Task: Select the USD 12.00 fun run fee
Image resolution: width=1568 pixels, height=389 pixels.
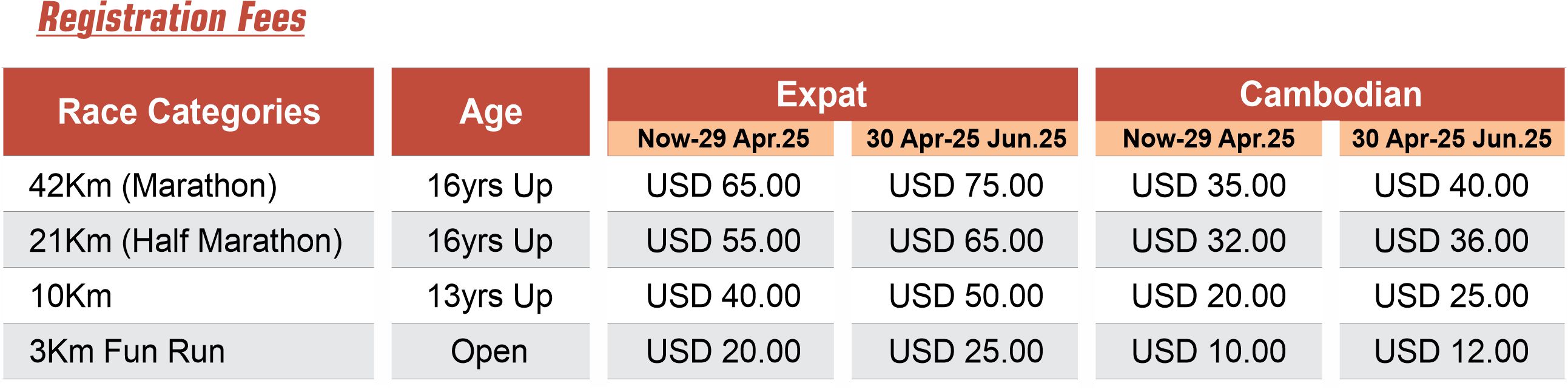Action: click(x=1452, y=351)
